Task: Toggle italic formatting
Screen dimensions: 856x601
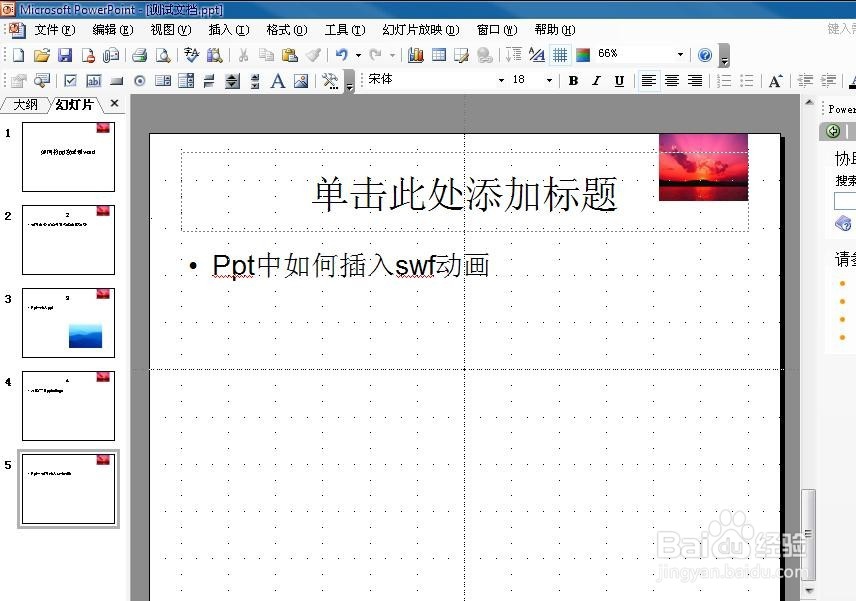Action: point(596,79)
